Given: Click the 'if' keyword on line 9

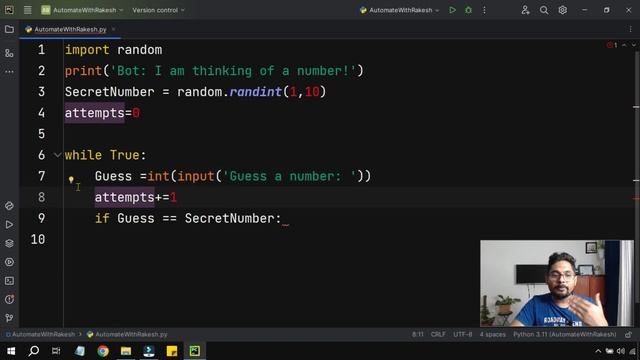Looking at the screenshot, I should [102, 218].
